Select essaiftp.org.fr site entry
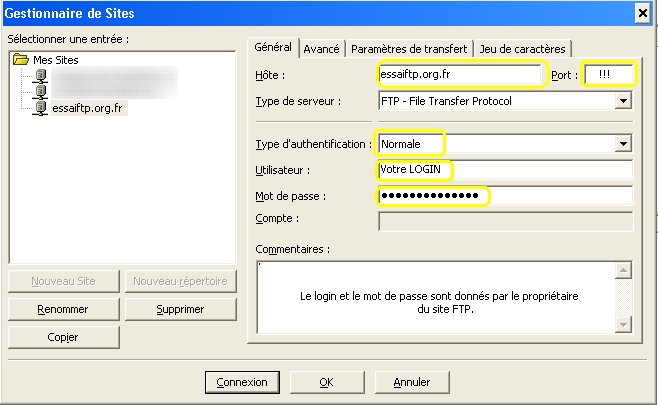The height and width of the screenshot is (405, 658). [87, 108]
